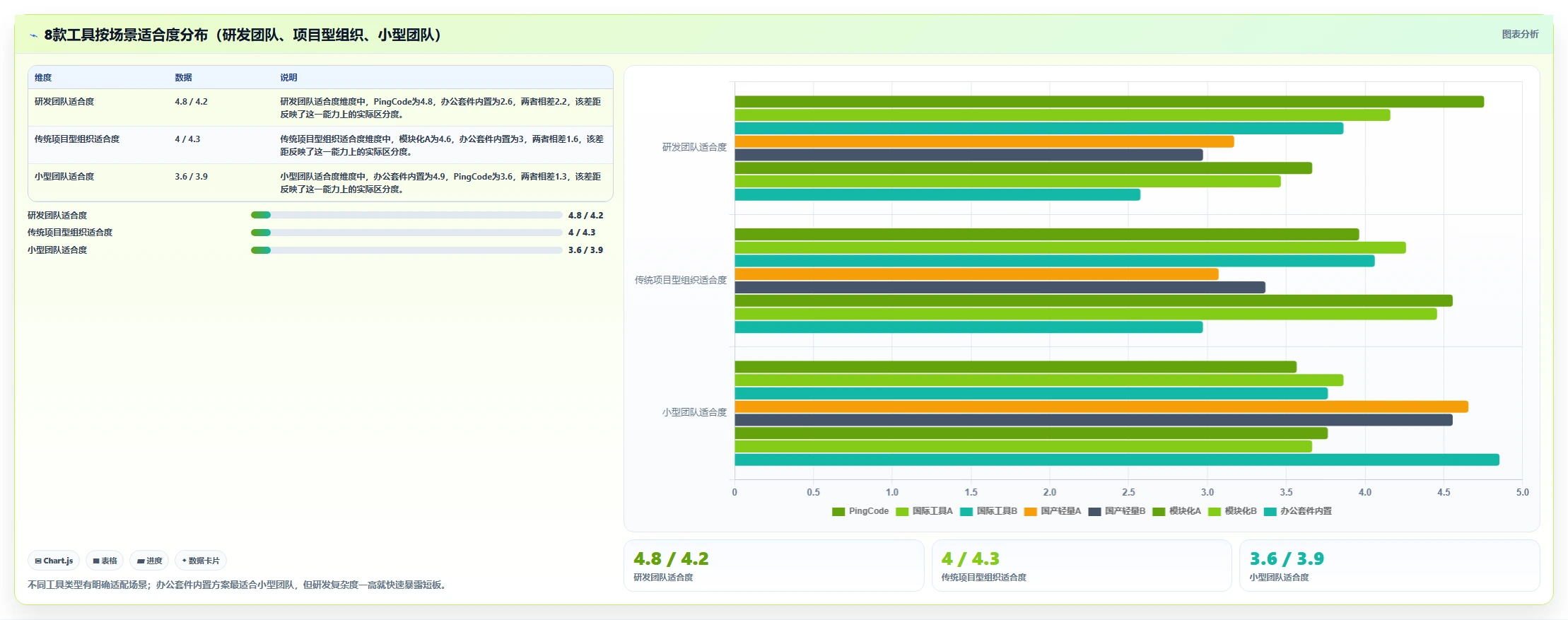
Task: Click the 图表分析 label at top right
Action: 1520,34
